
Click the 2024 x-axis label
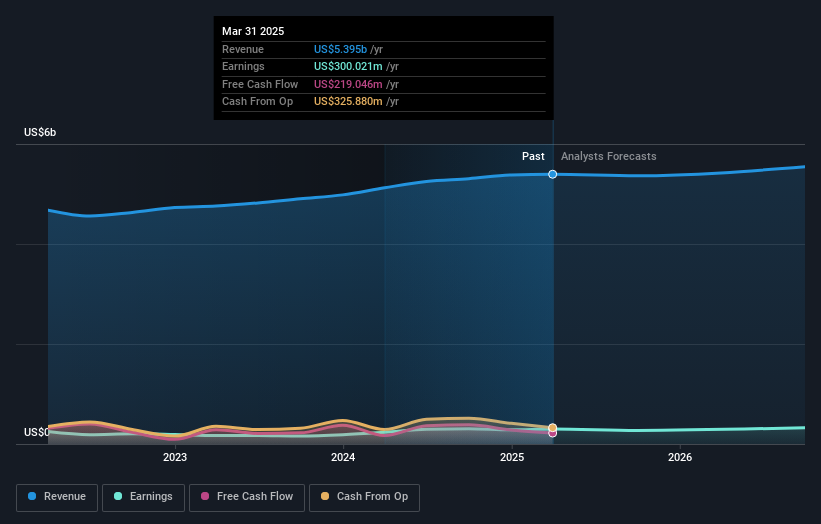(343, 458)
